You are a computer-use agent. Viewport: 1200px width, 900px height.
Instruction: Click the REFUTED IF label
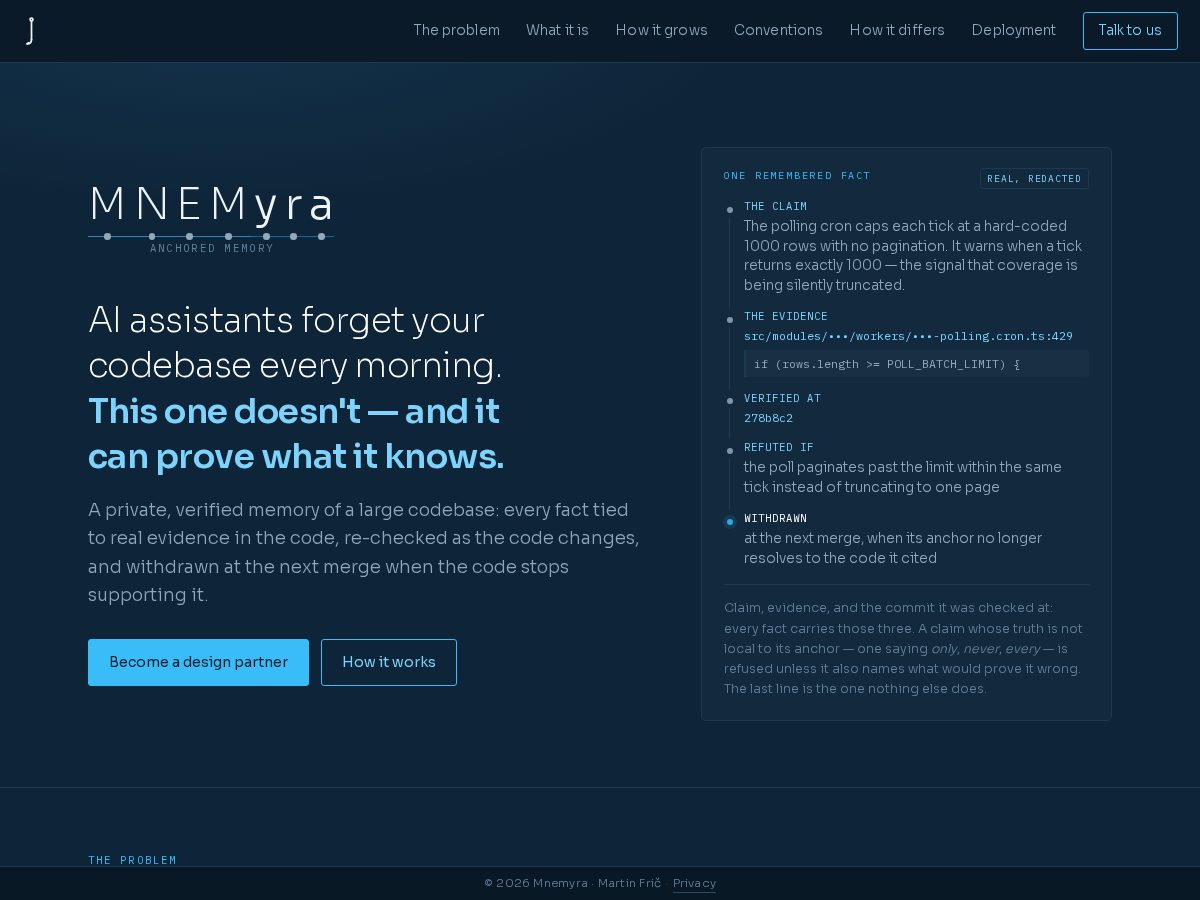click(x=779, y=448)
